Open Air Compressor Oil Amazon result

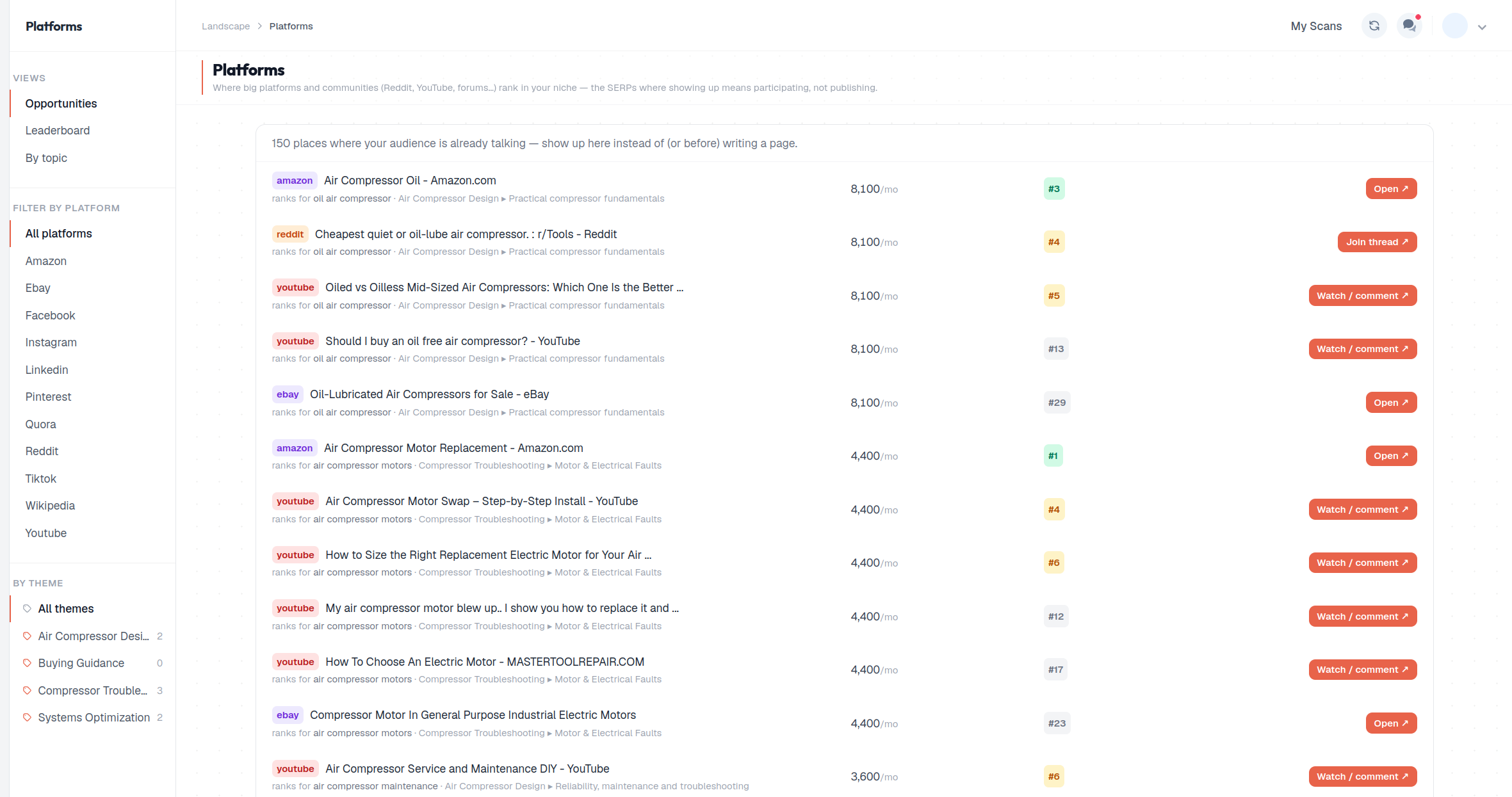click(1391, 189)
